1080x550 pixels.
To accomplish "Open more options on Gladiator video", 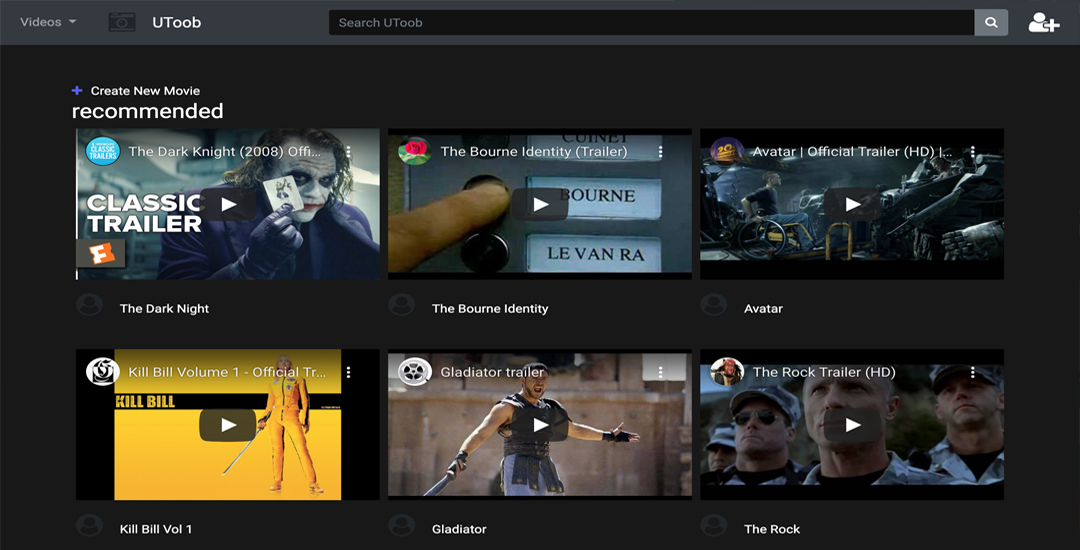I will pos(661,372).
